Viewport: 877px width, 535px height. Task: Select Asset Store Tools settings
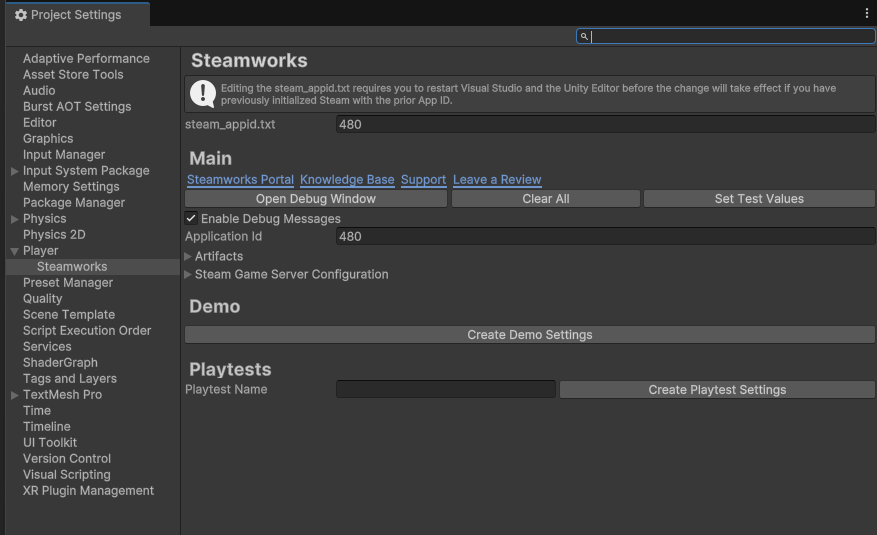pos(73,75)
